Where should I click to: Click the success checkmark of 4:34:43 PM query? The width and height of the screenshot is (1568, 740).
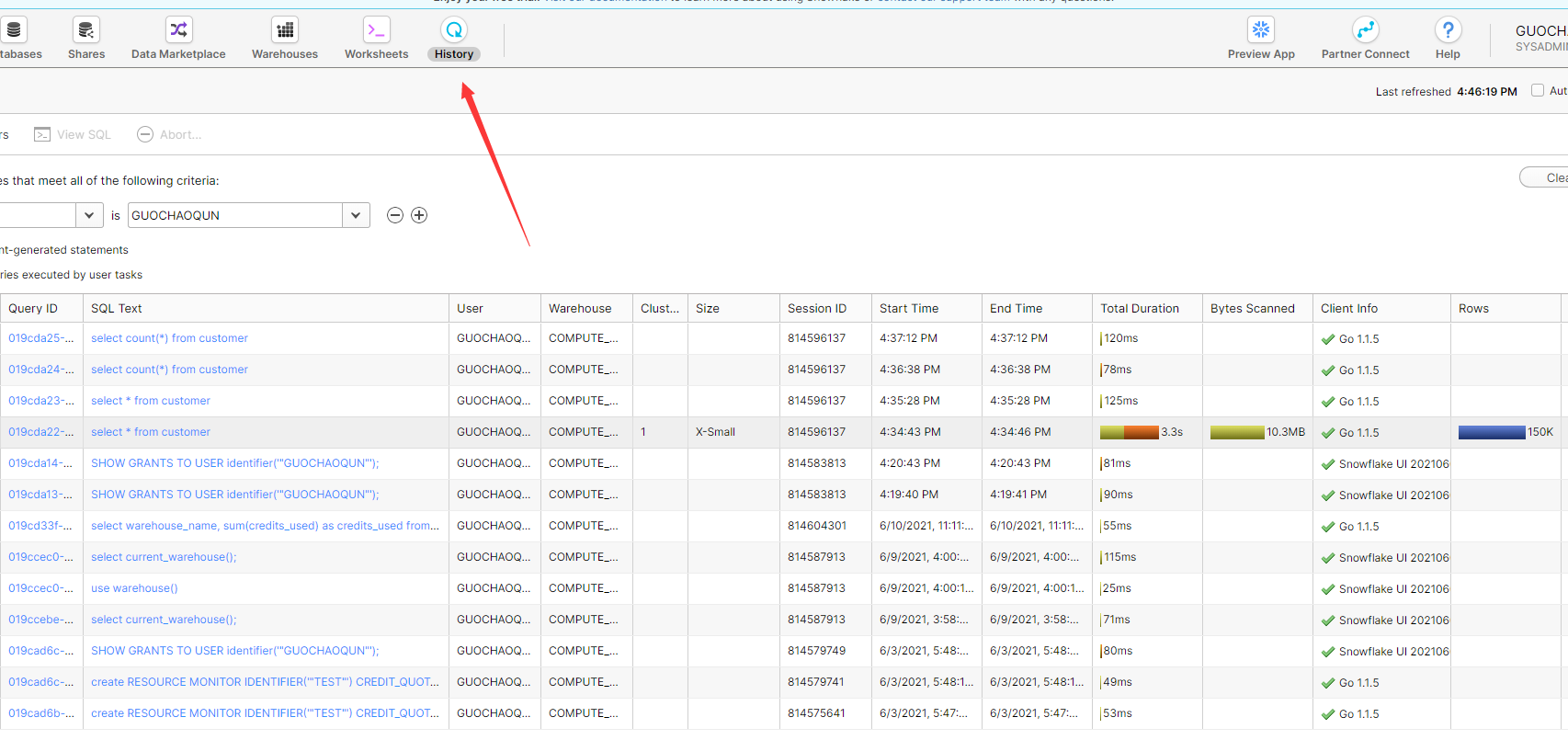click(1328, 433)
